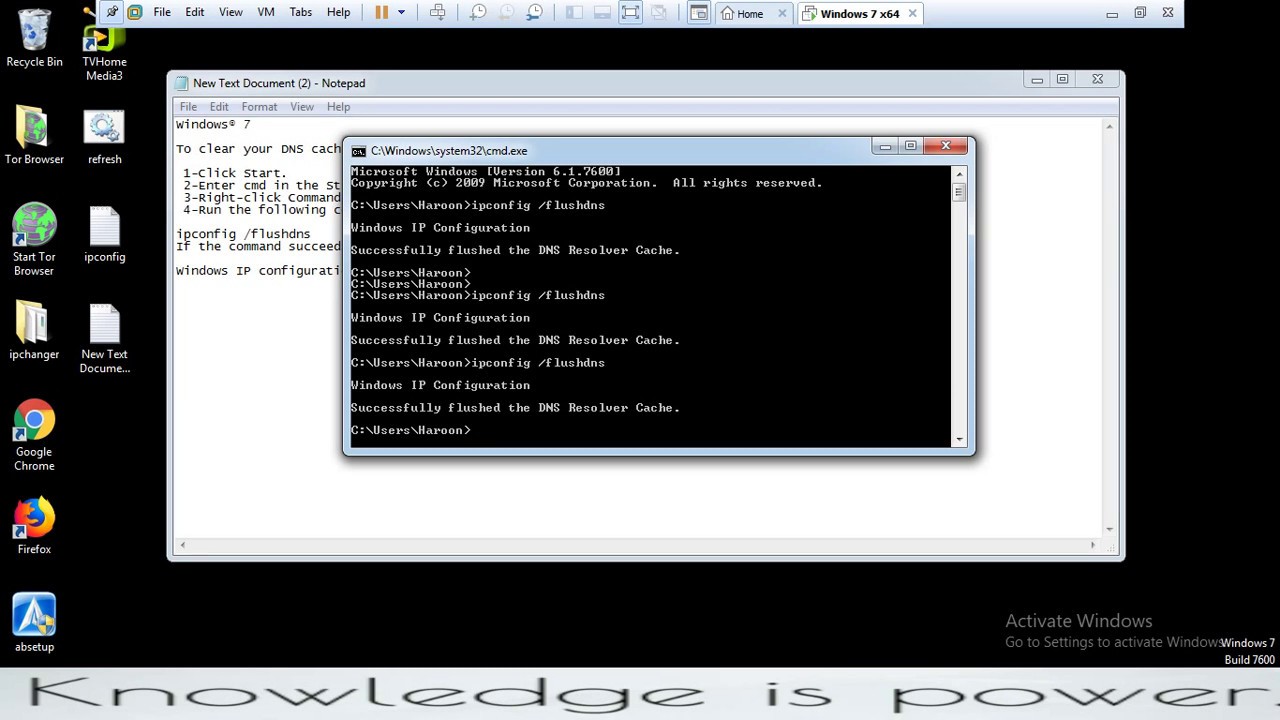Open the VMware Edit menu
Image resolution: width=1280 pixels, height=720 pixels.
tap(195, 13)
